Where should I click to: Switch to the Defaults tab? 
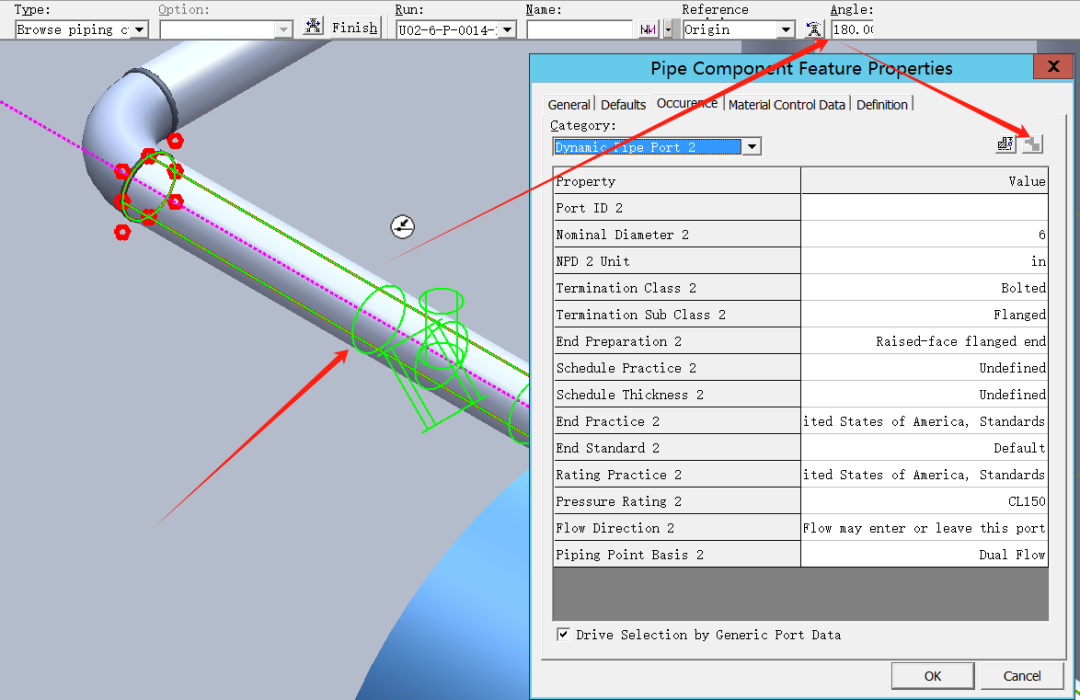click(623, 105)
